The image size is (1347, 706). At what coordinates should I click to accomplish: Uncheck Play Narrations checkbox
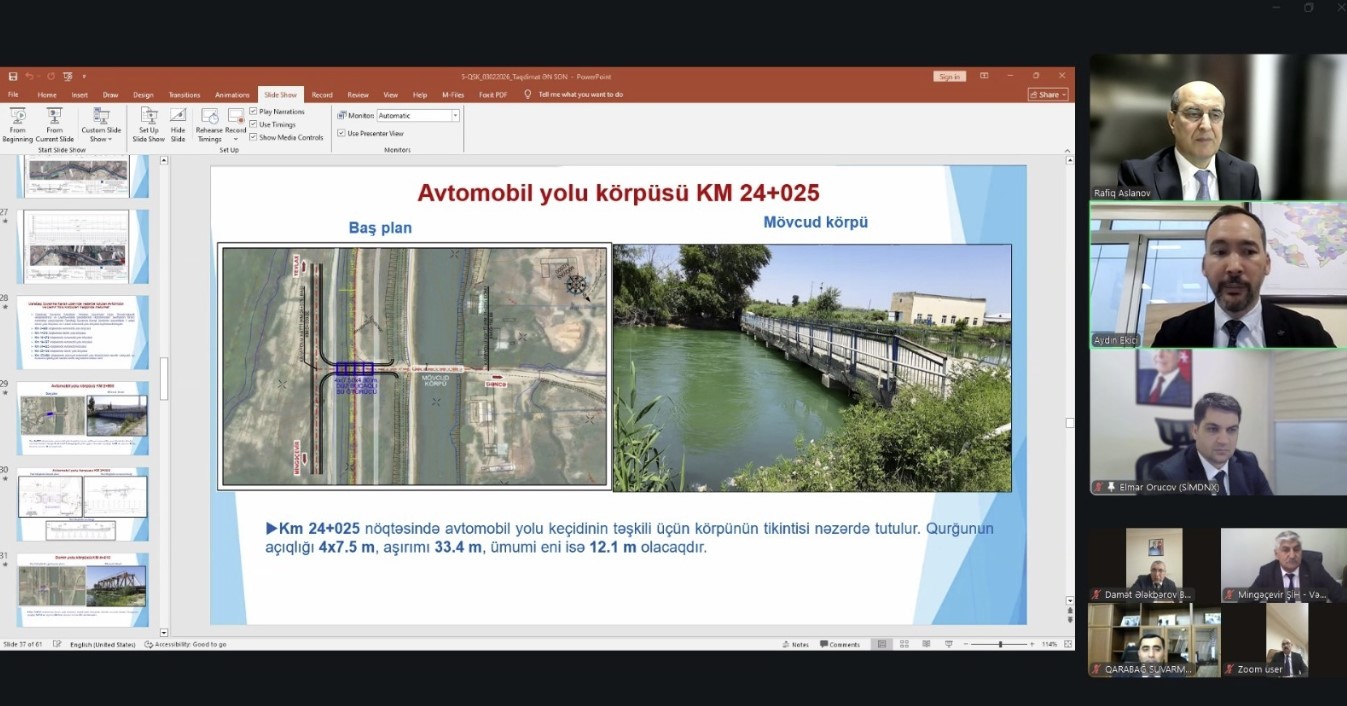click(x=254, y=111)
